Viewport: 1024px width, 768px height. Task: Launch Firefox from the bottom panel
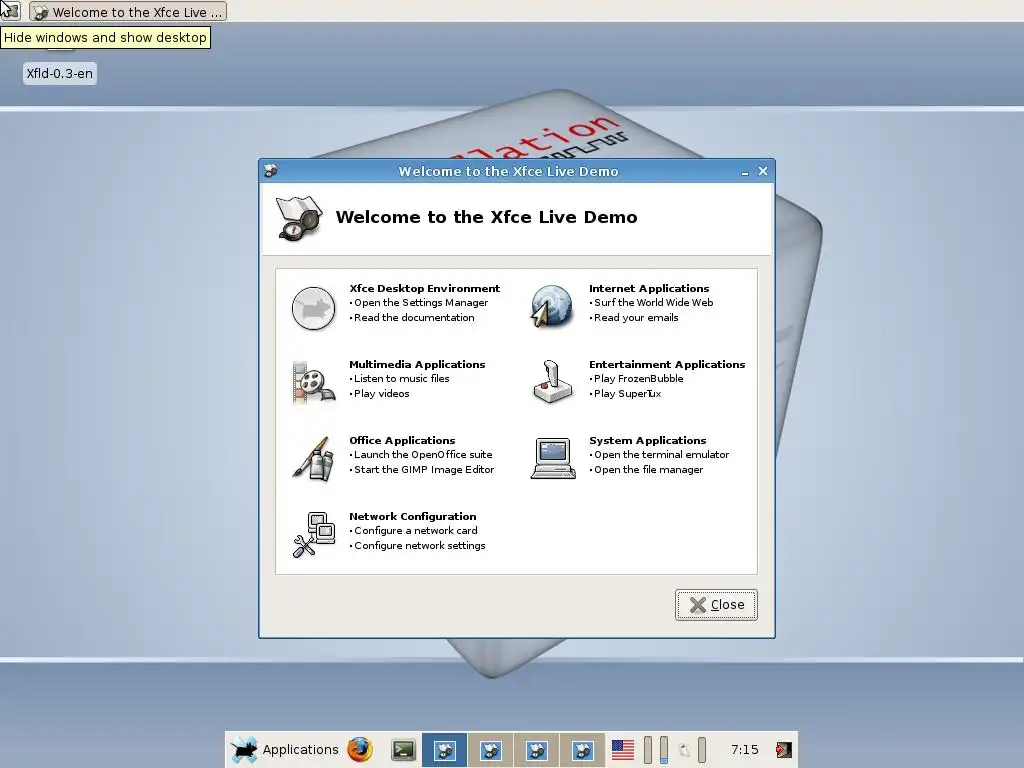[x=360, y=750]
